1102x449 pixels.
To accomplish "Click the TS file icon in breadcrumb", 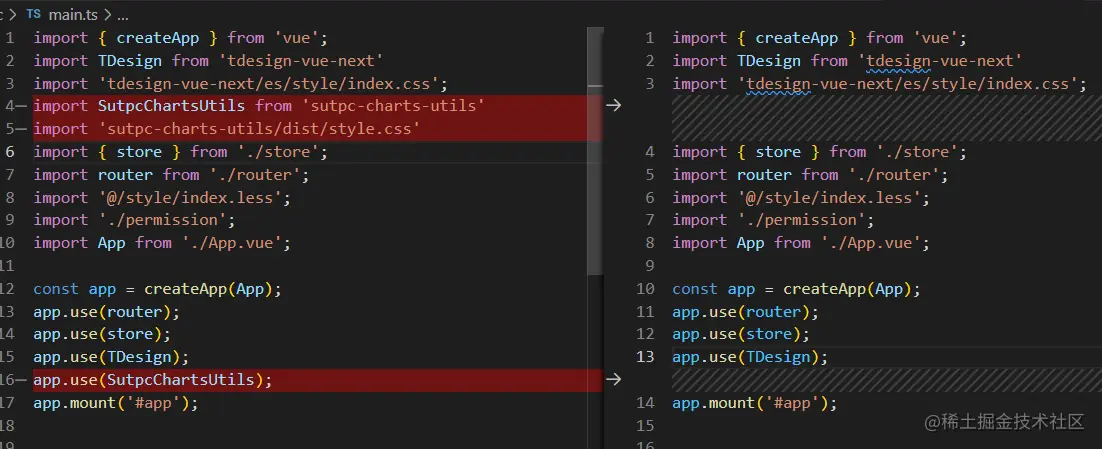I will point(33,14).
